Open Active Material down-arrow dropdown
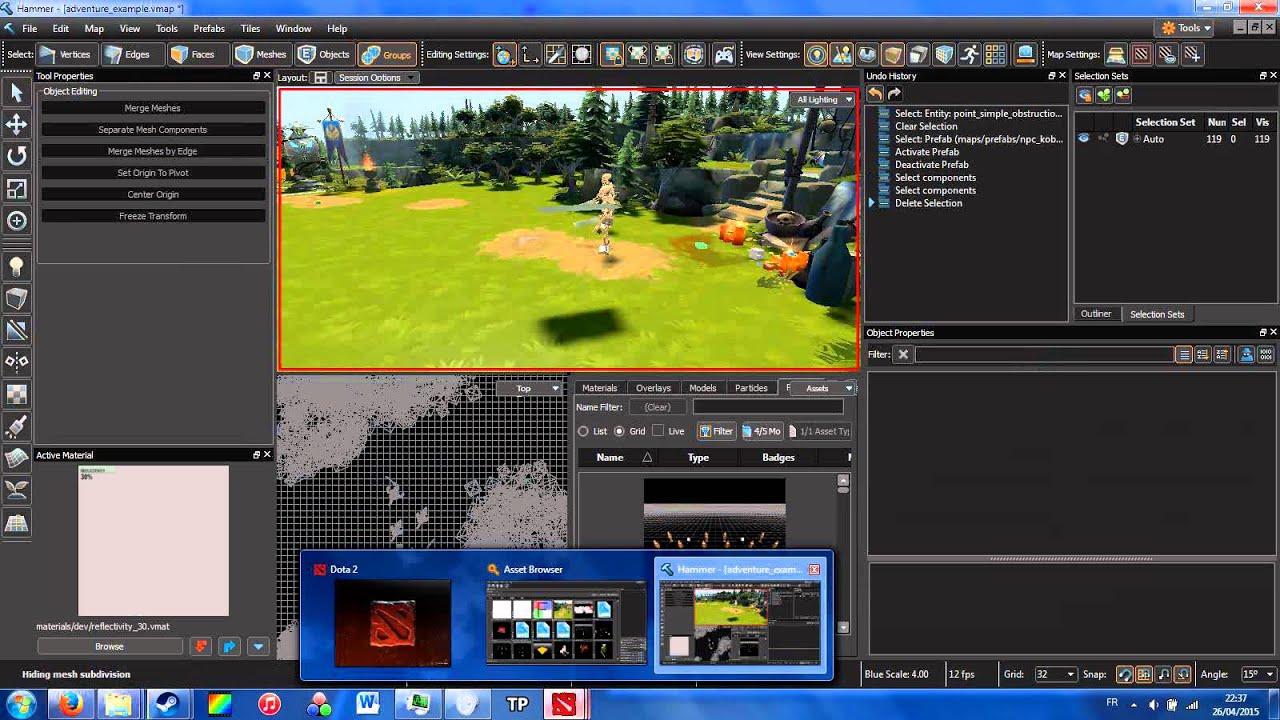The height and width of the screenshot is (720, 1280). 258,647
